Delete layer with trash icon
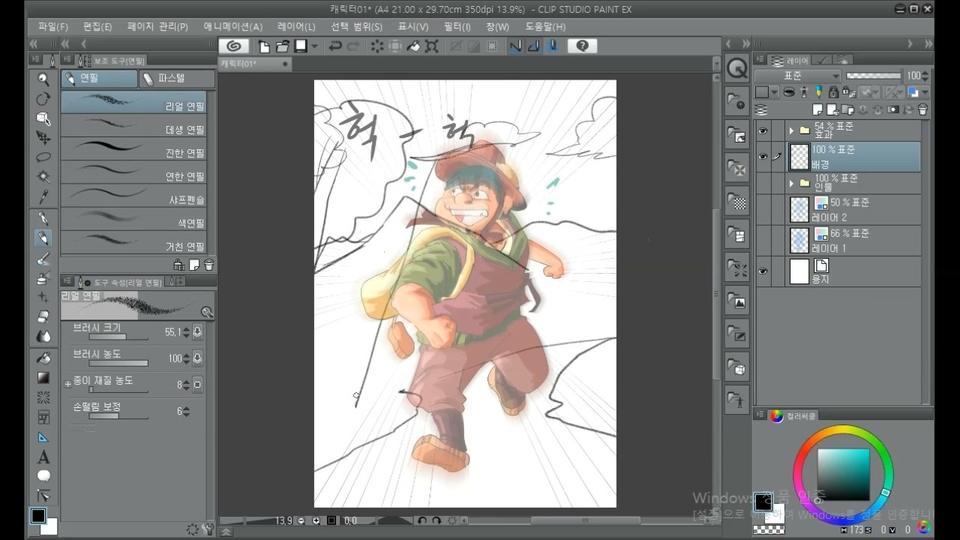This screenshot has height=540, width=960. coord(923,110)
